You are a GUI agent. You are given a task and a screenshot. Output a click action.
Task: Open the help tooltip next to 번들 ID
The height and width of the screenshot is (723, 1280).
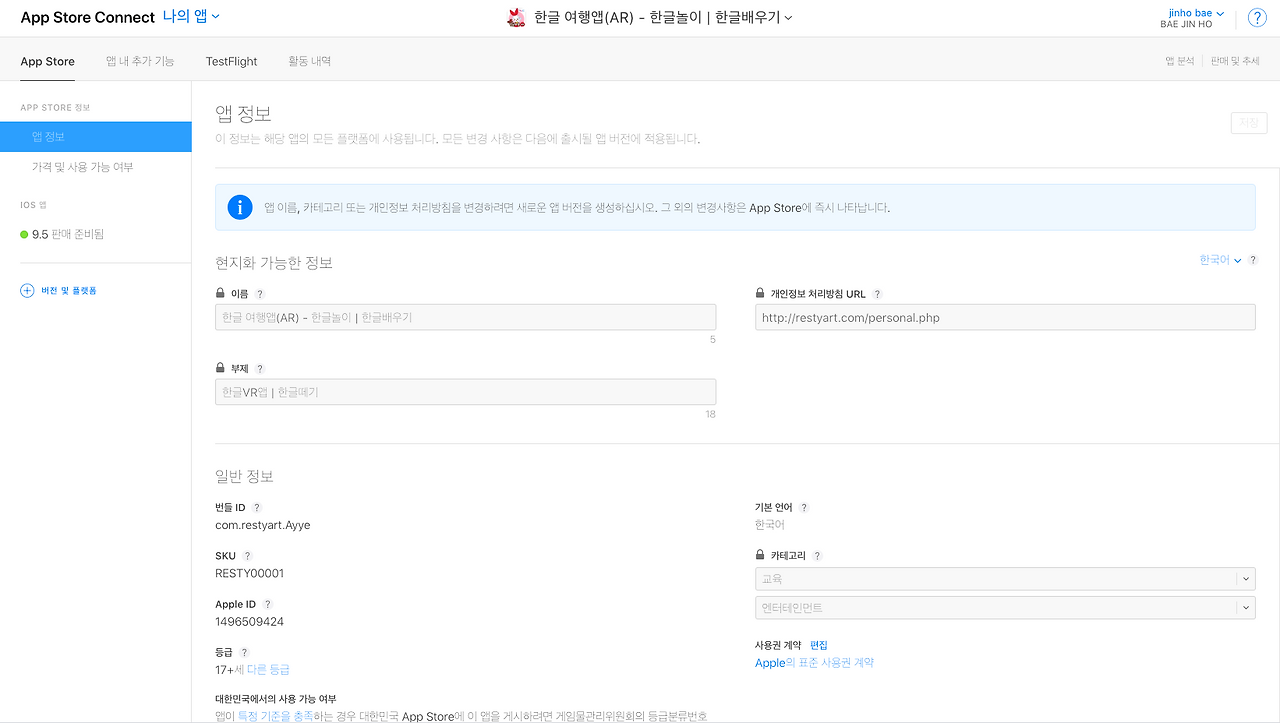coord(256,508)
